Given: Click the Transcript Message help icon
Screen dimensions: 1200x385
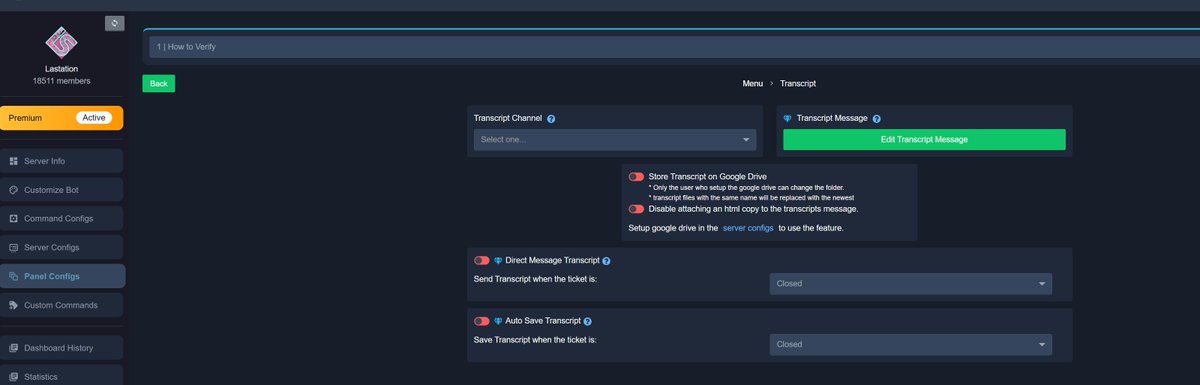Looking at the screenshot, I should (876, 119).
